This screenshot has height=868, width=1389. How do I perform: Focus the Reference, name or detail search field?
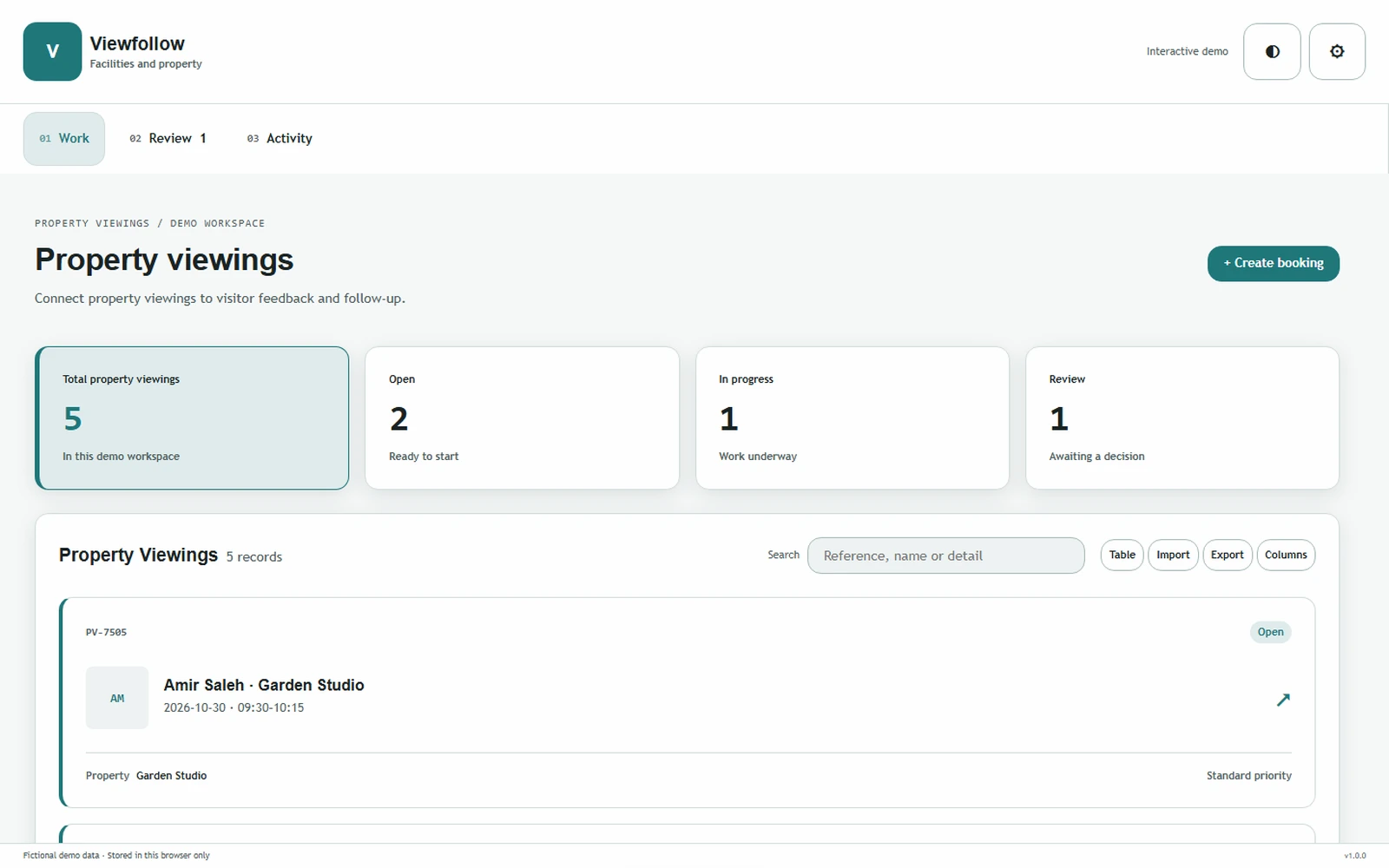(946, 556)
